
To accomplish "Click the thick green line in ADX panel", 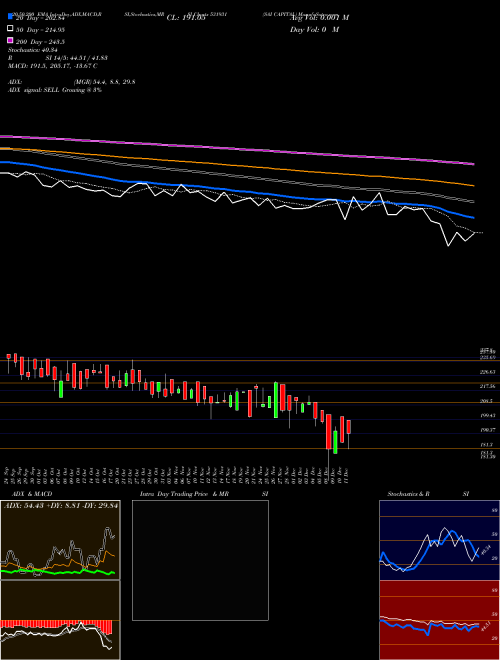I will tap(59, 572).
